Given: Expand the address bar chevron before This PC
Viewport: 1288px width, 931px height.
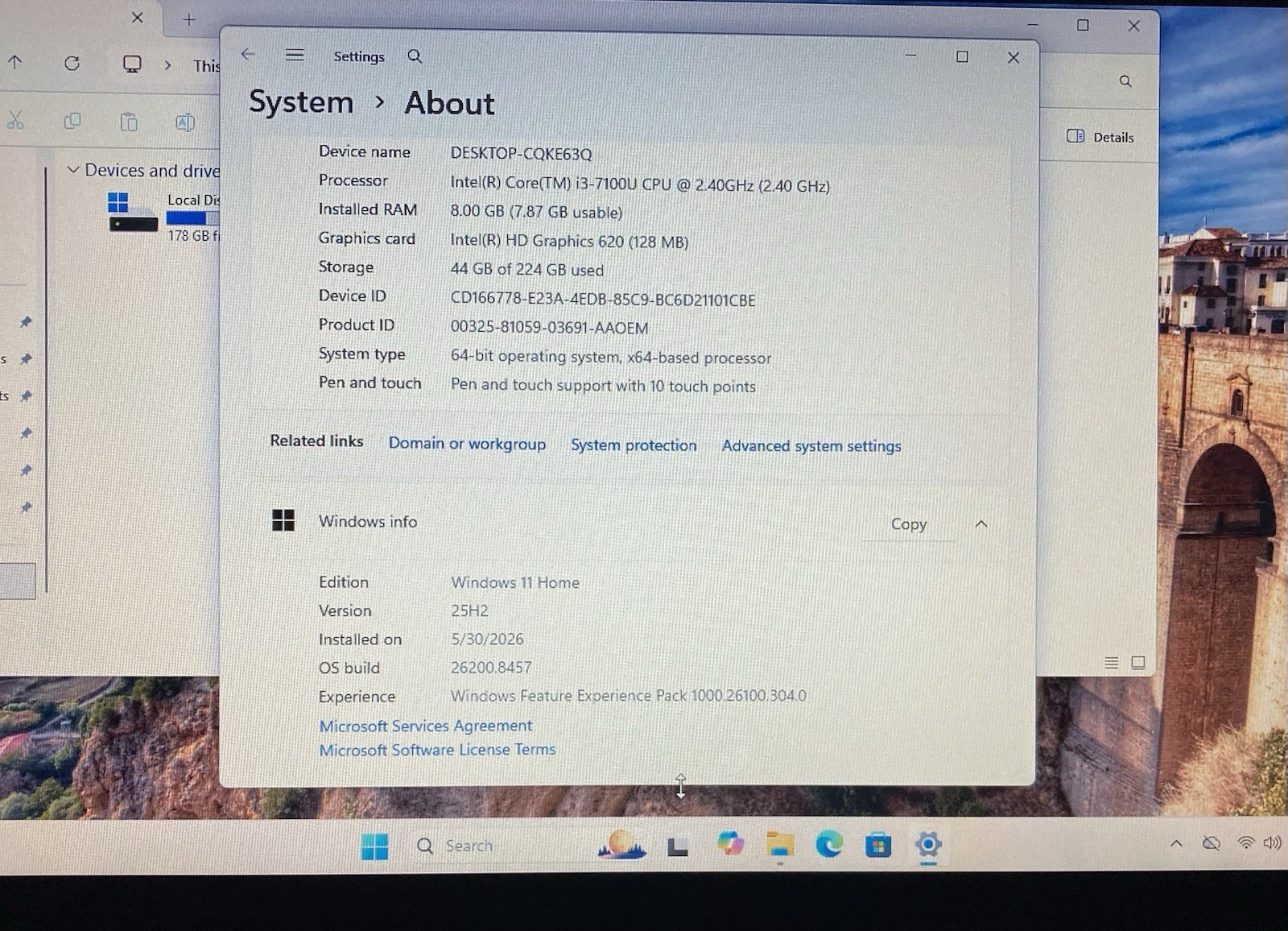Looking at the screenshot, I should (167, 65).
